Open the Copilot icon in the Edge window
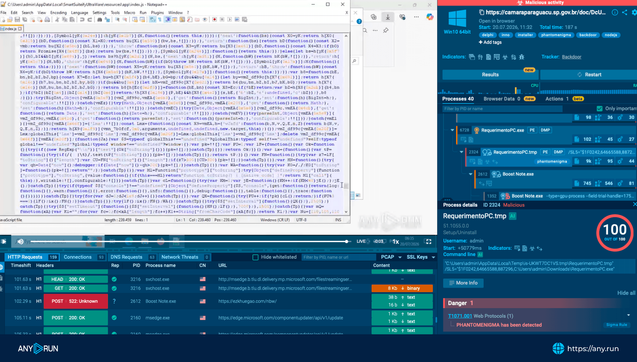The width and height of the screenshot is (637, 362). [x=430, y=17]
